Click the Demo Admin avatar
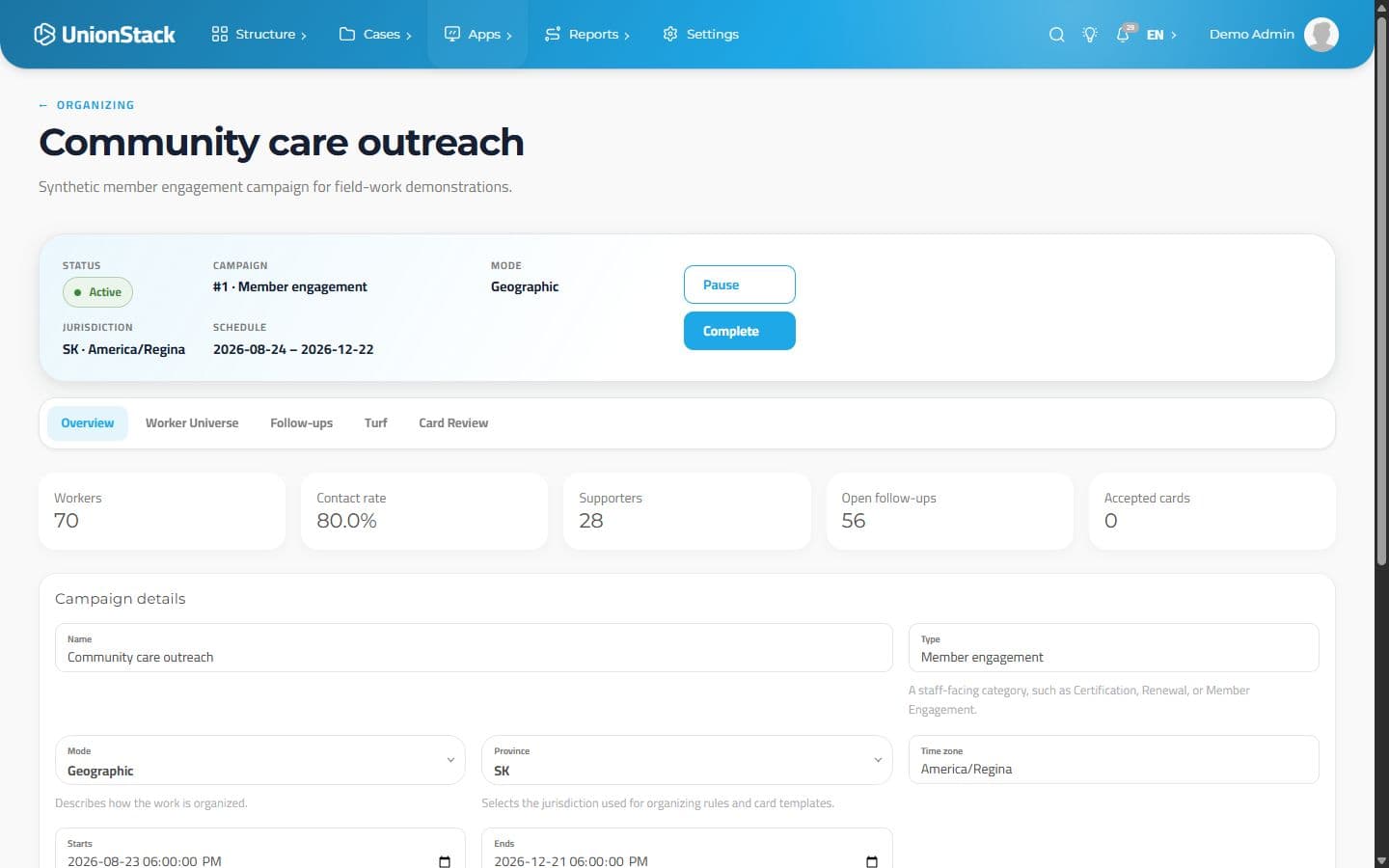1389x868 pixels. point(1321,34)
